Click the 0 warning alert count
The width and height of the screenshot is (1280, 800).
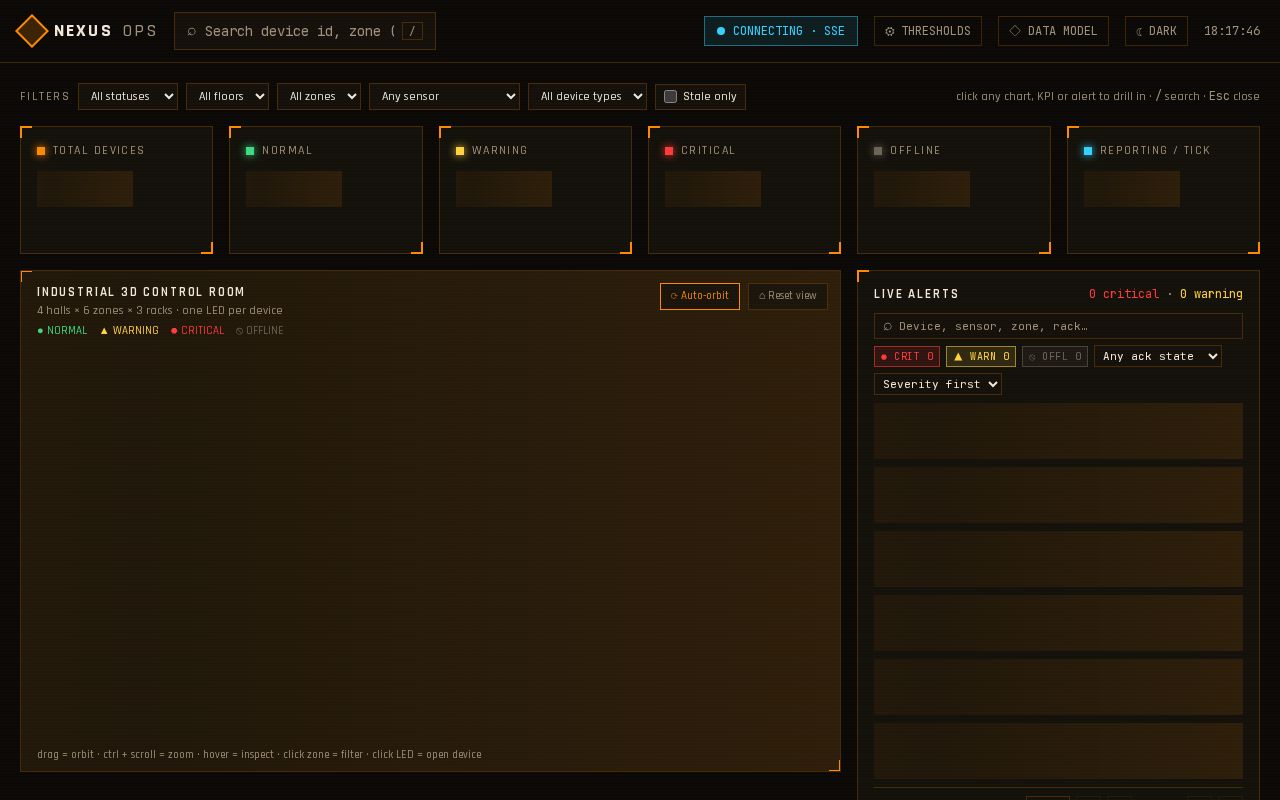click(x=1211, y=294)
